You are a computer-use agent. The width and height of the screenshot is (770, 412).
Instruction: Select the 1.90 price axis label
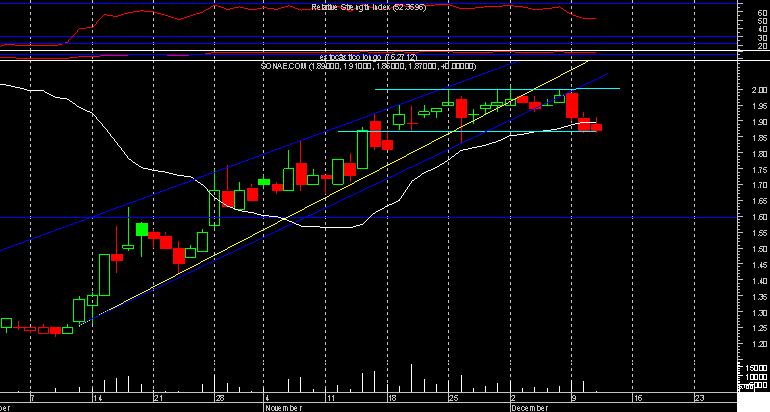[760, 122]
